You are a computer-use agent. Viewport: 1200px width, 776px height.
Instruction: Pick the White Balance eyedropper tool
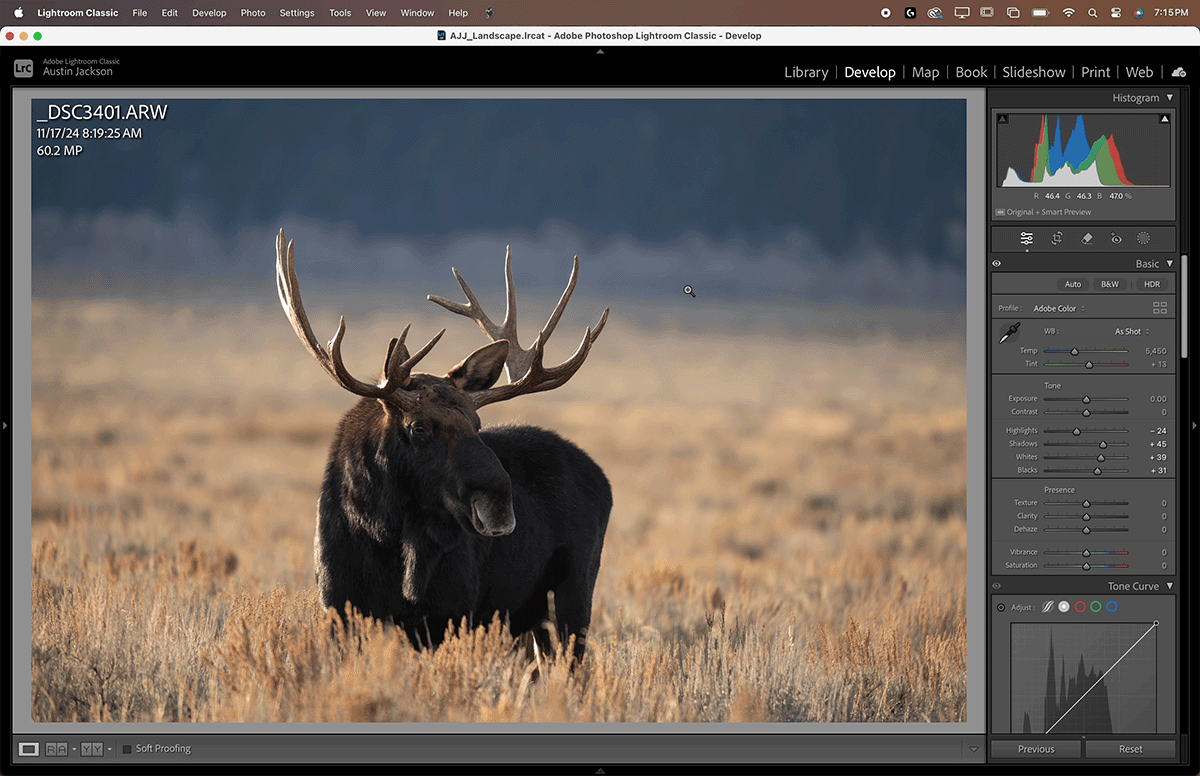[1009, 334]
